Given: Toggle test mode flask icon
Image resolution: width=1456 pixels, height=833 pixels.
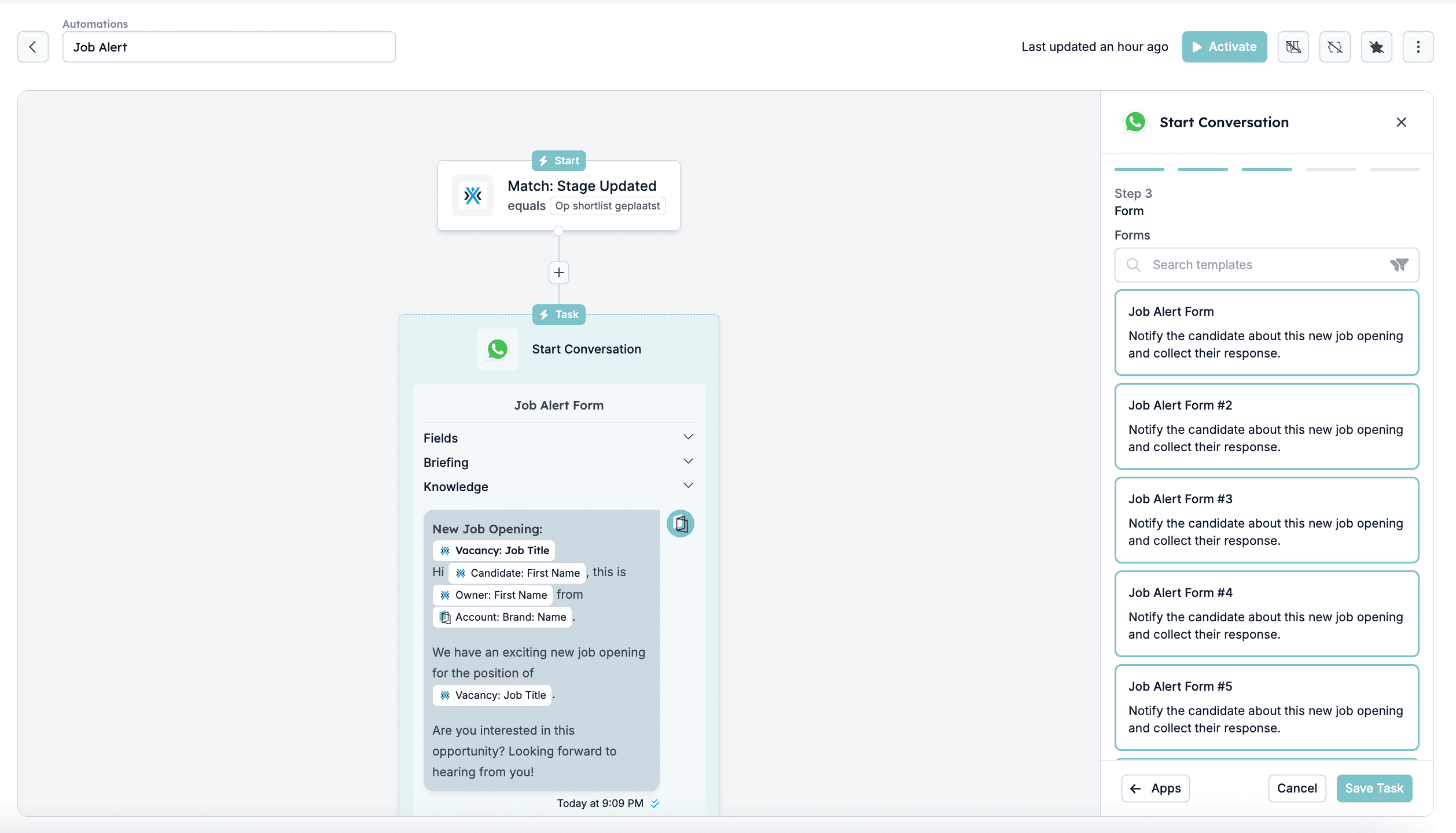Looking at the screenshot, I should 1293,47.
